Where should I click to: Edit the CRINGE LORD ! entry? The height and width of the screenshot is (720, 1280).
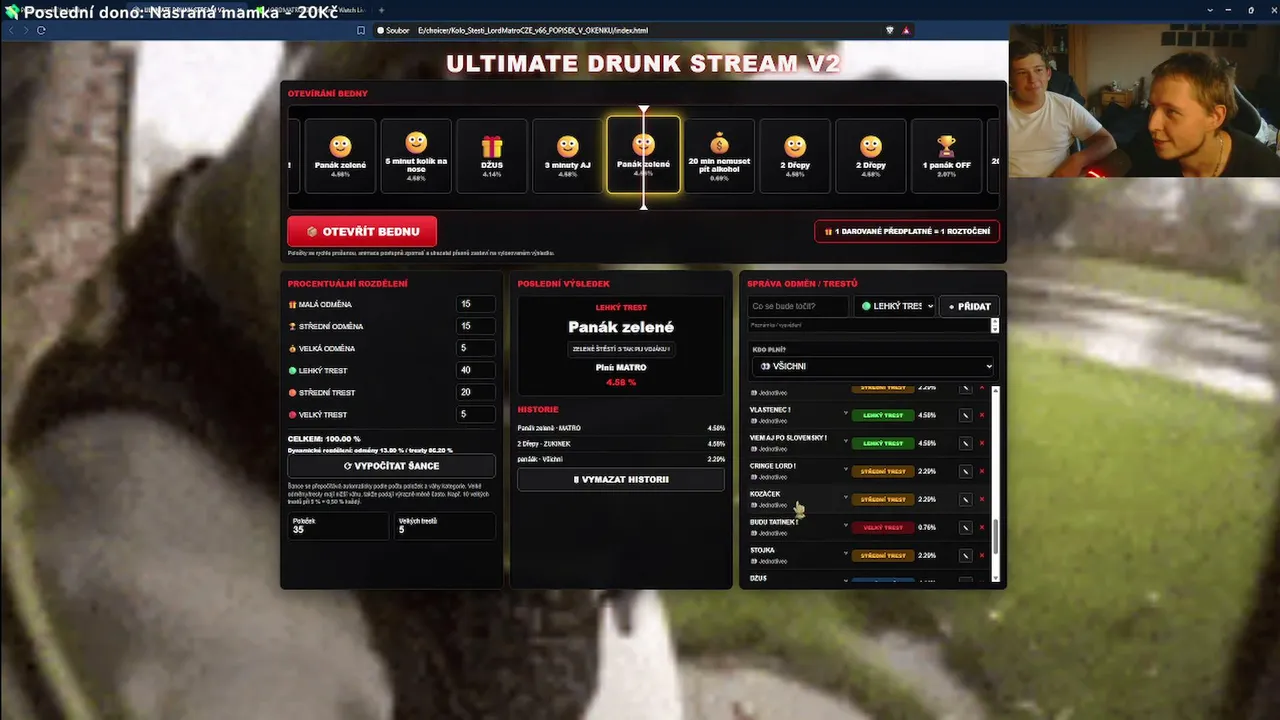[x=965, y=471]
